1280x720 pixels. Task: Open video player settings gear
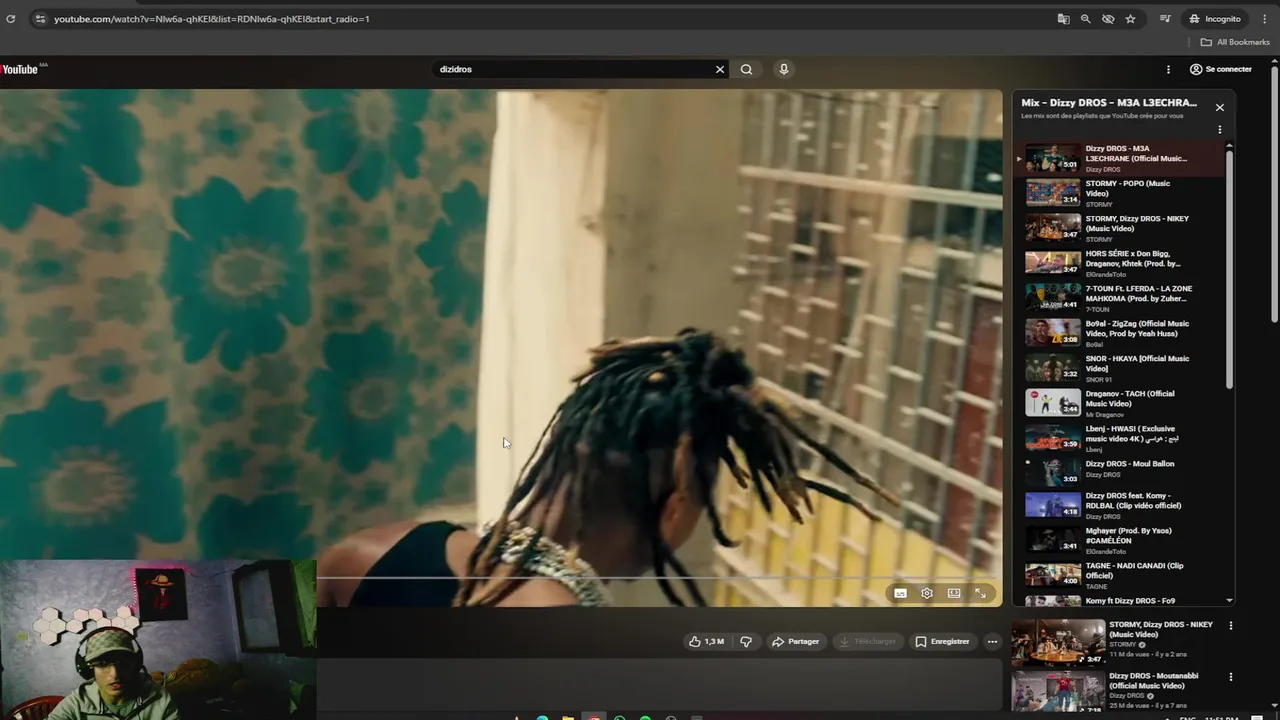tap(927, 593)
